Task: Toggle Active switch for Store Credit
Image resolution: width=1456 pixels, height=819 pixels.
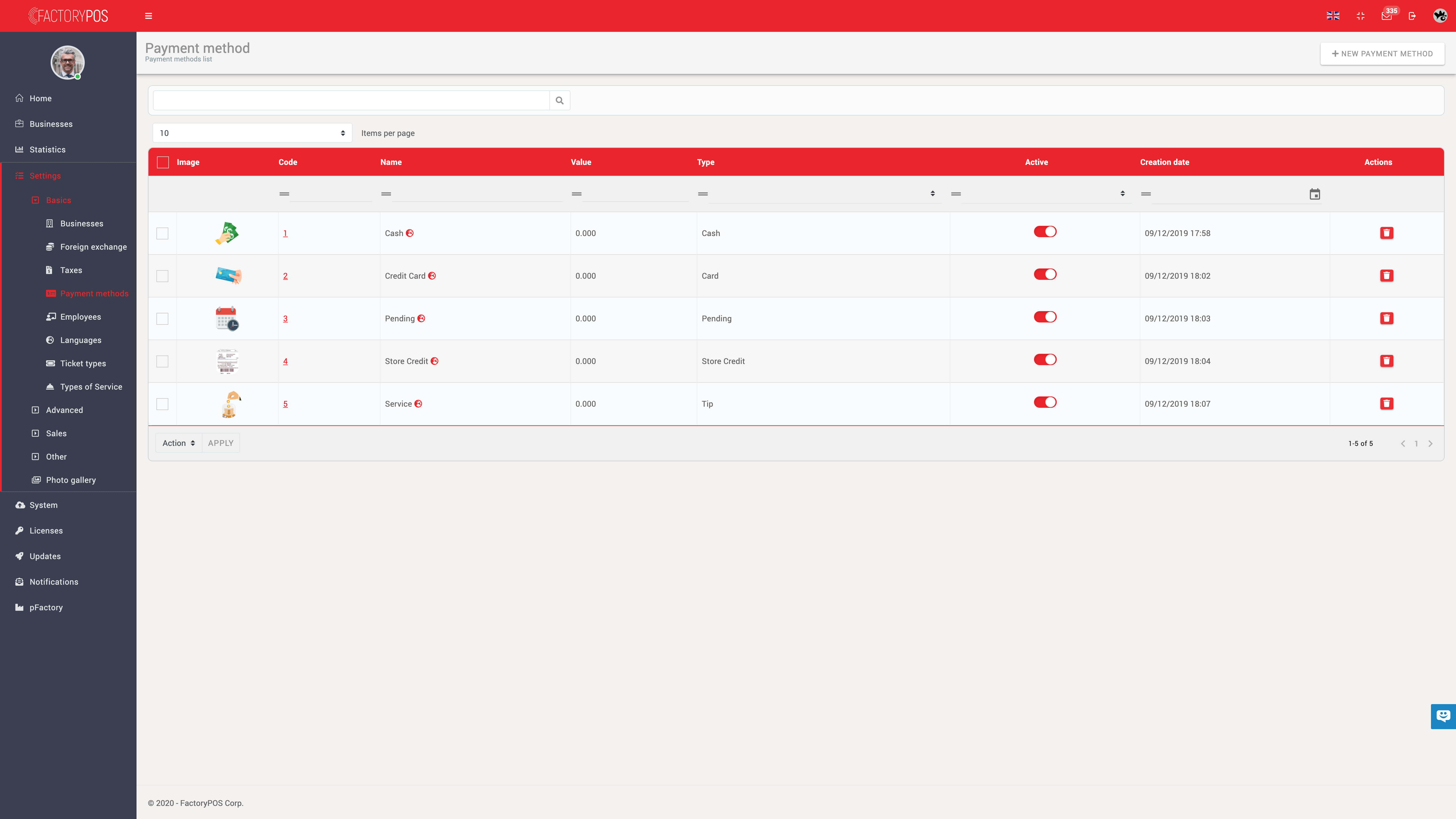Action: coord(1045,359)
